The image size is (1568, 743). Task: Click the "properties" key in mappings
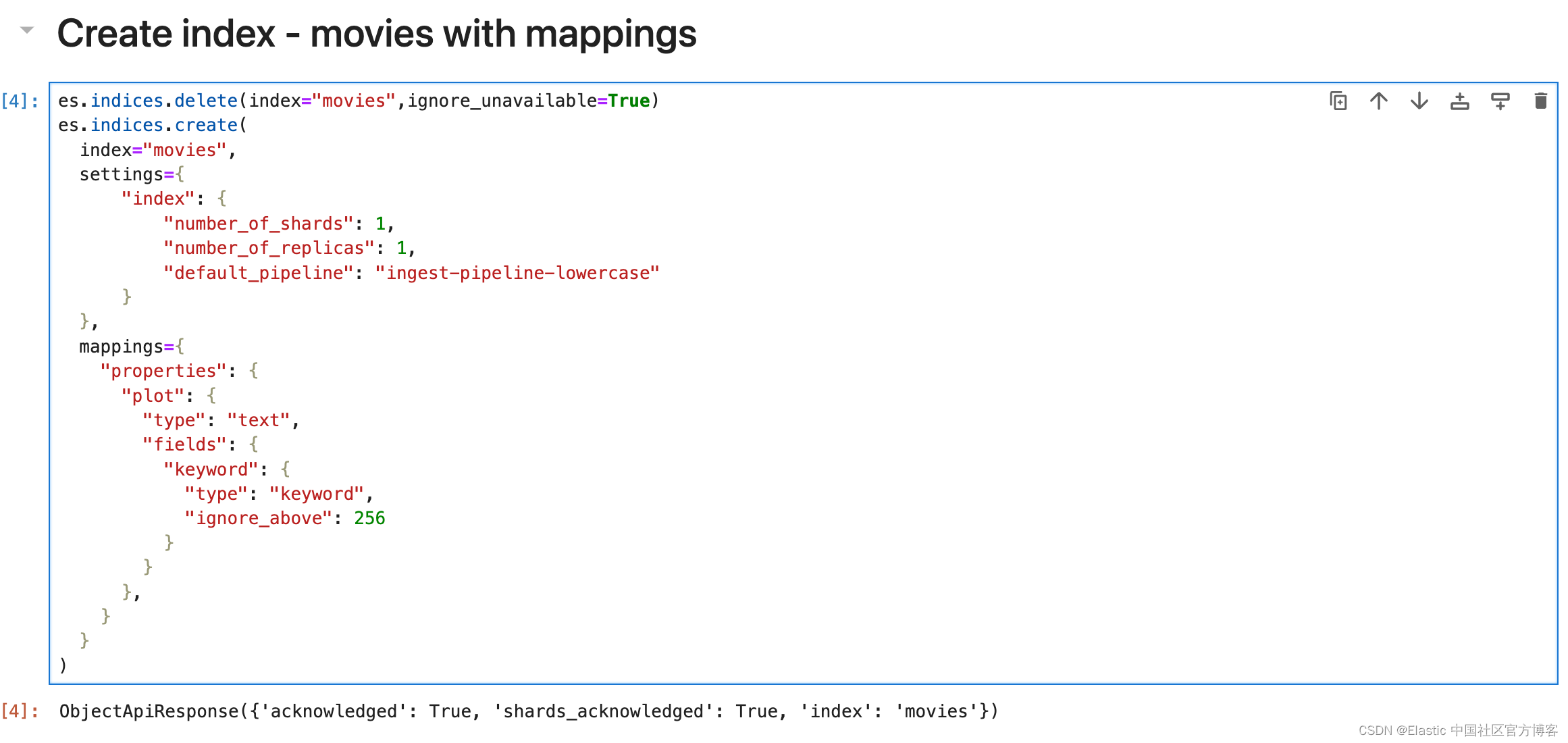[163, 371]
